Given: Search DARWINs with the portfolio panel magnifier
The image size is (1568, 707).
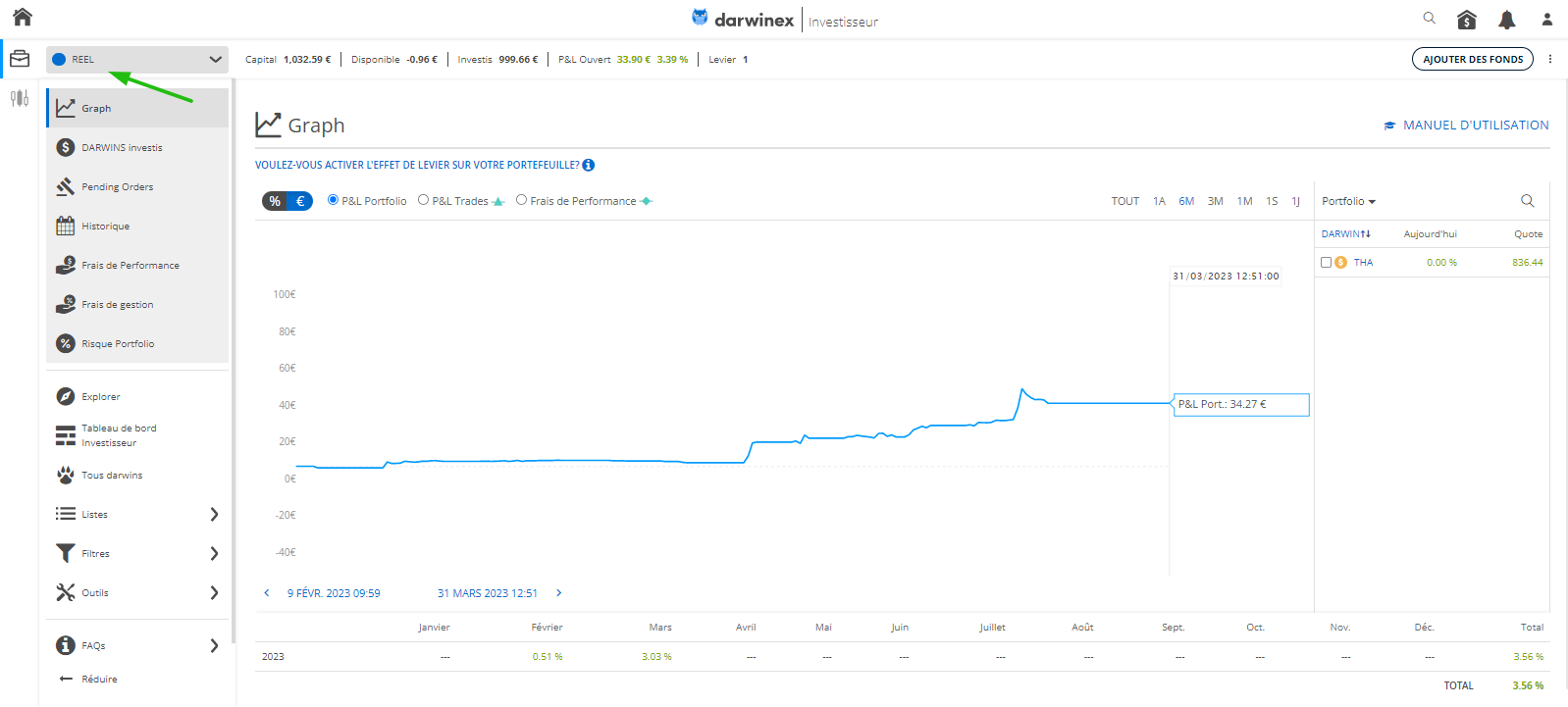Looking at the screenshot, I should pyautogui.click(x=1527, y=201).
